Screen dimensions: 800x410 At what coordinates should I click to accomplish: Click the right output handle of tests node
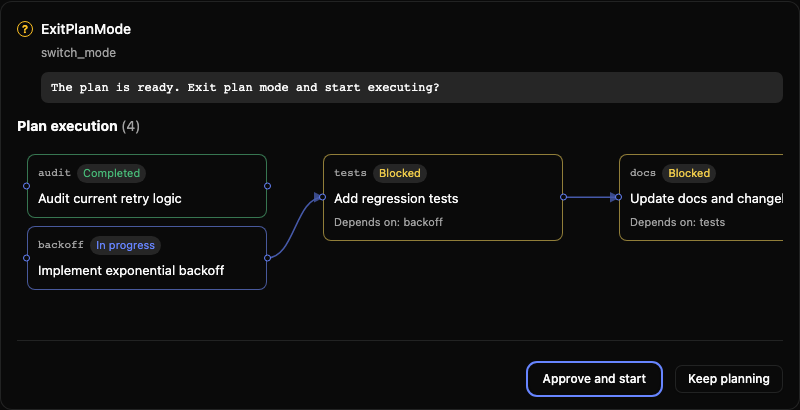point(563,197)
